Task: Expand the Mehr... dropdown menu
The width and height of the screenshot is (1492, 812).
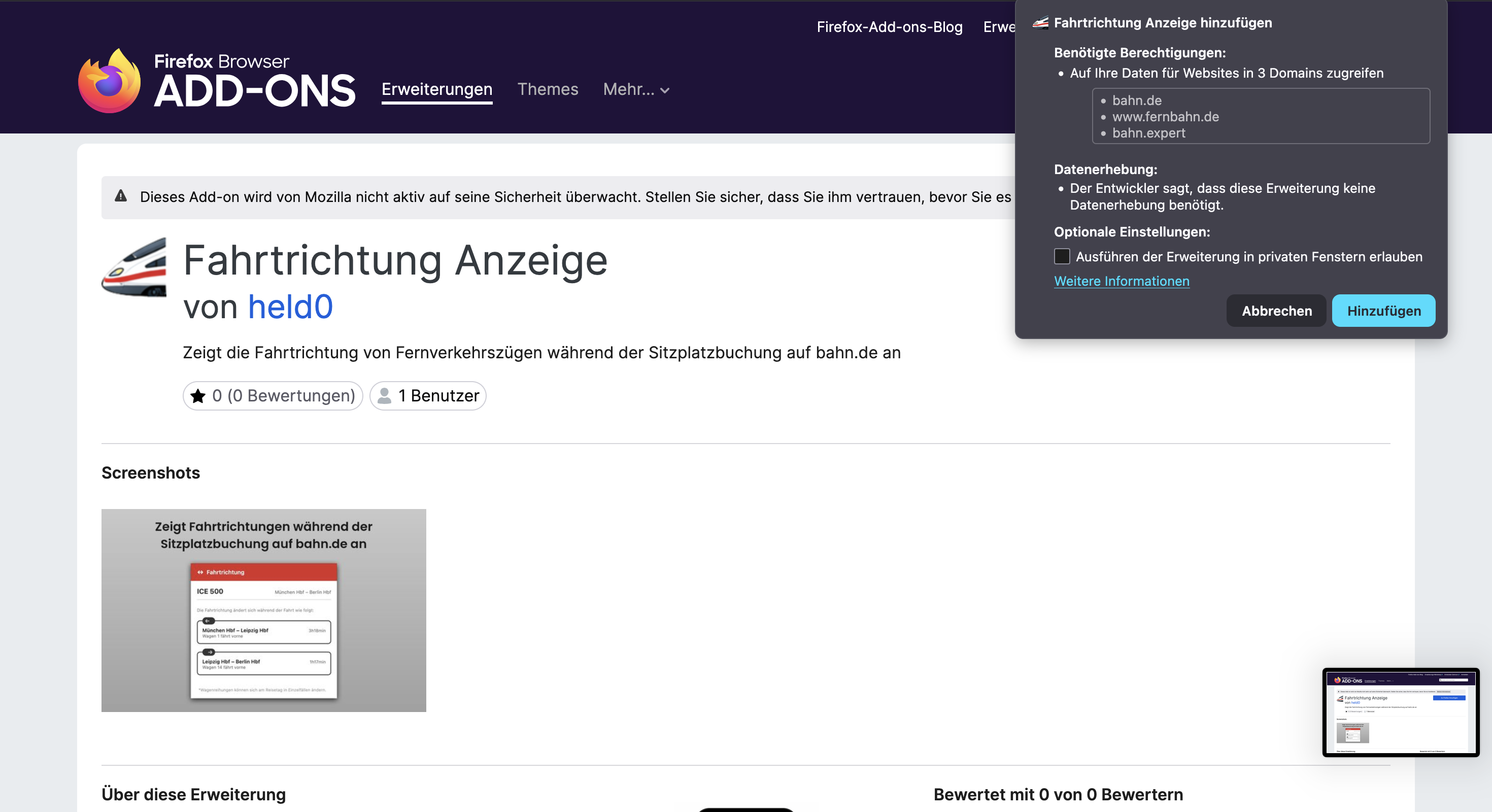Action: point(636,89)
